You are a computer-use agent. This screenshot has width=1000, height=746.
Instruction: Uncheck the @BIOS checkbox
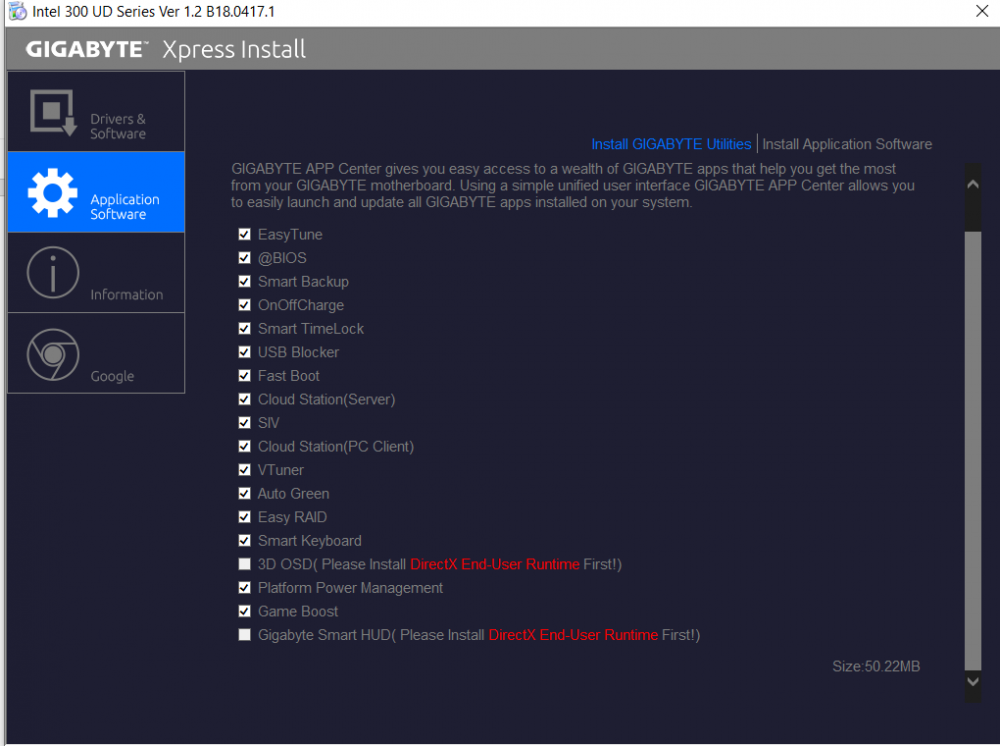pyautogui.click(x=244, y=258)
